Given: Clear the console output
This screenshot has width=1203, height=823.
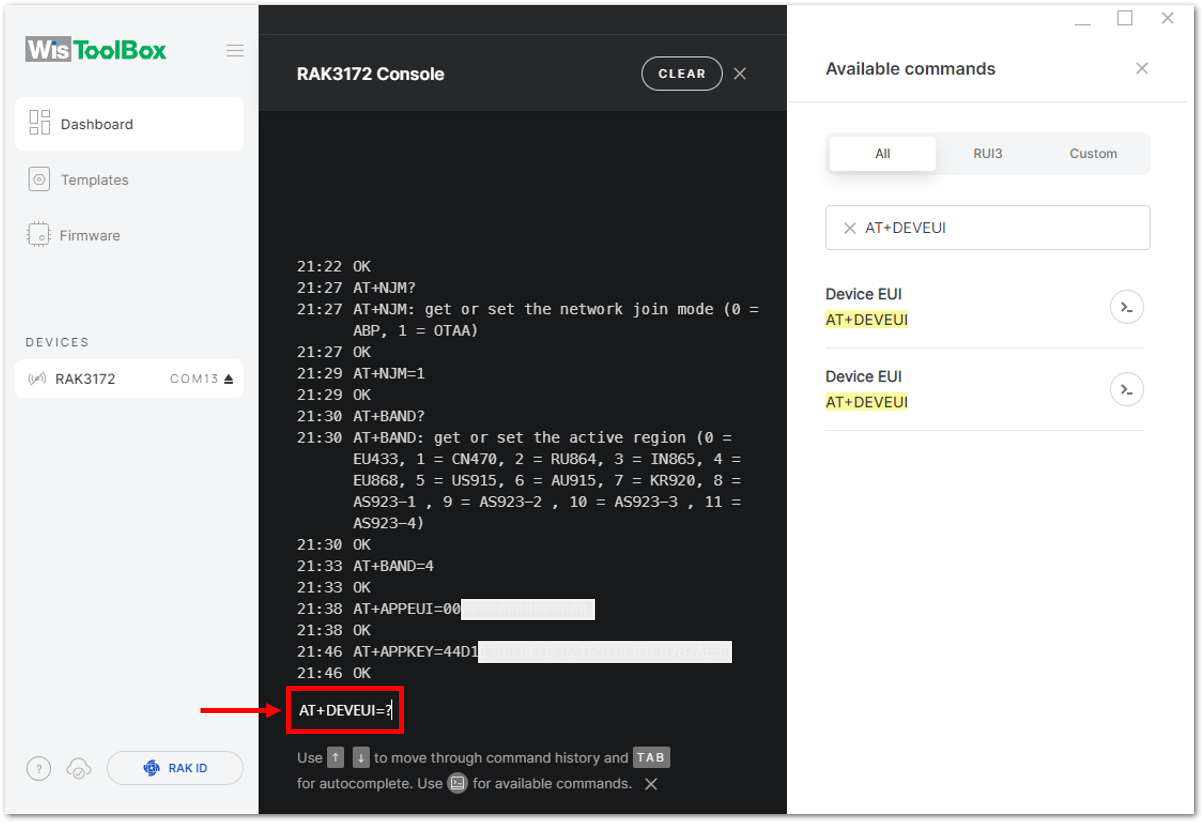Looking at the screenshot, I should pyautogui.click(x=682, y=74).
